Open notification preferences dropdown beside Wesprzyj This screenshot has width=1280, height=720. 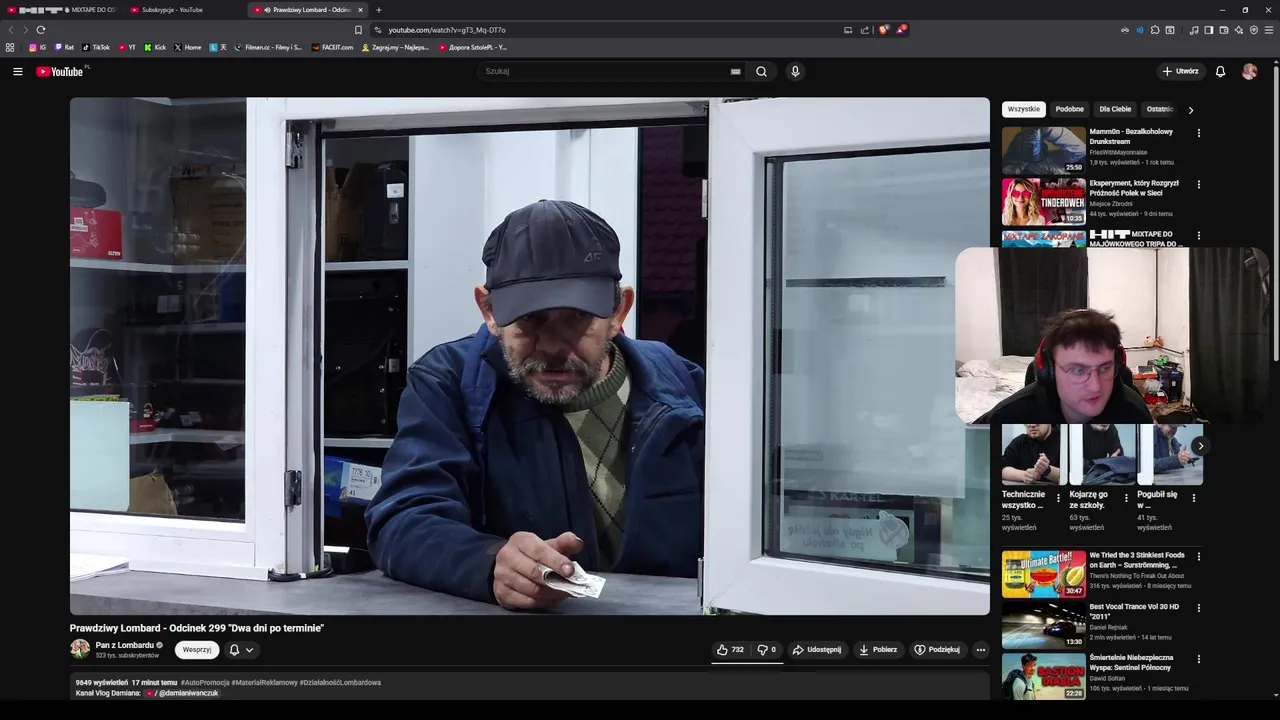pyautogui.click(x=240, y=650)
